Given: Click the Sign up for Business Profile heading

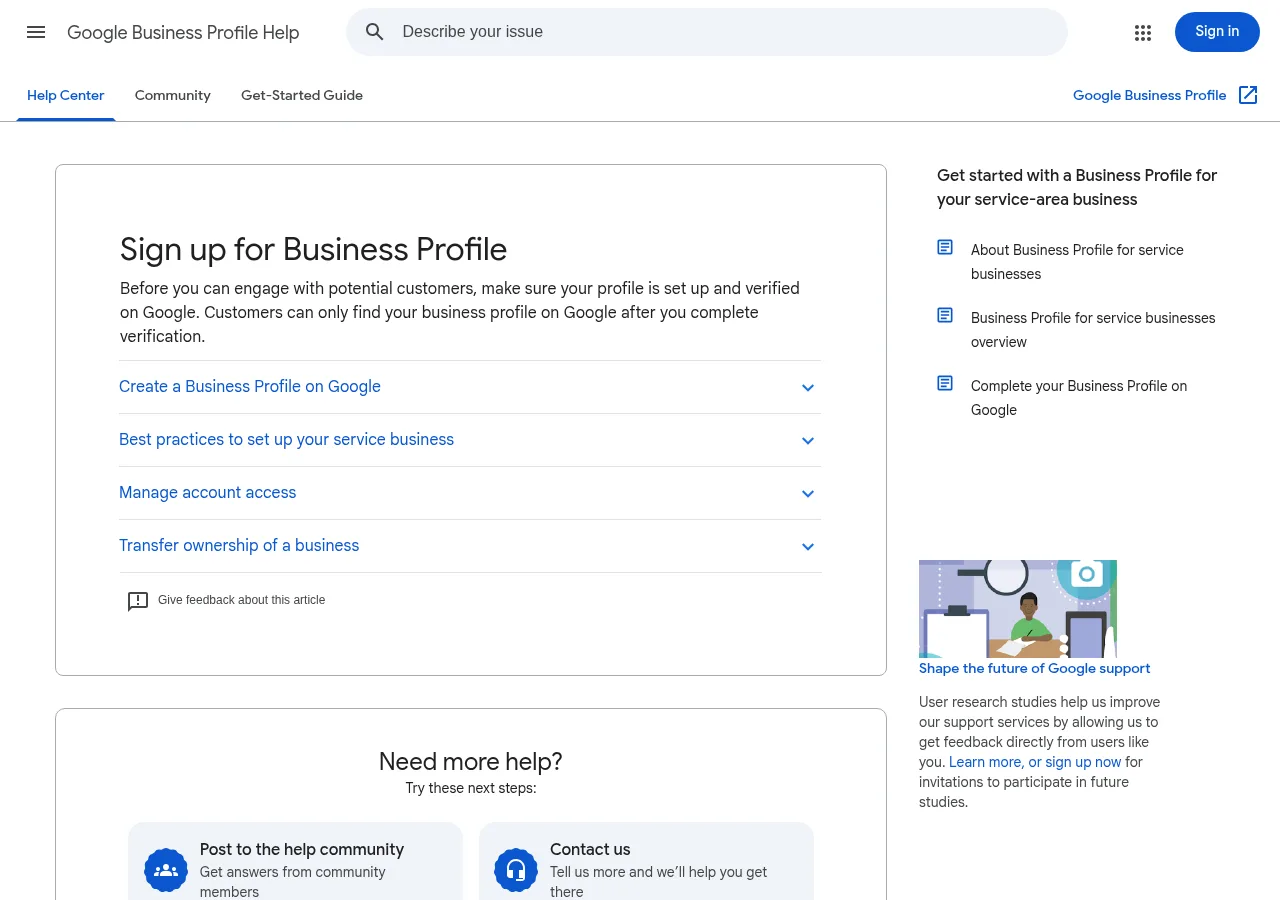Looking at the screenshot, I should [x=314, y=249].
